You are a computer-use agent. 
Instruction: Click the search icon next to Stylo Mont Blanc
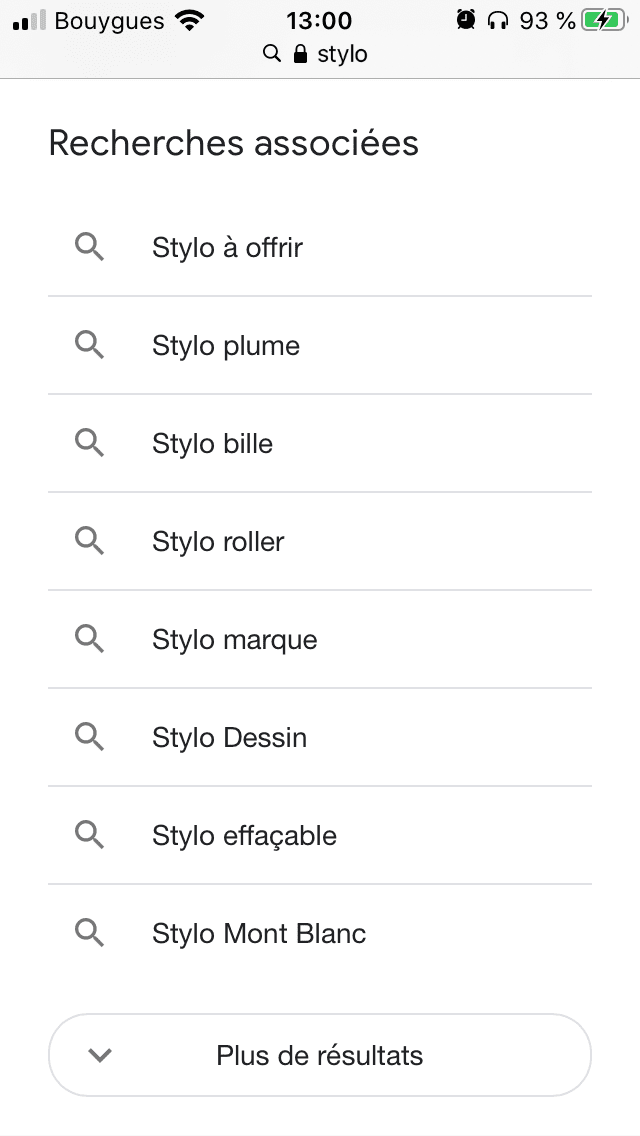pyautogui.click(x=89, y=933)
